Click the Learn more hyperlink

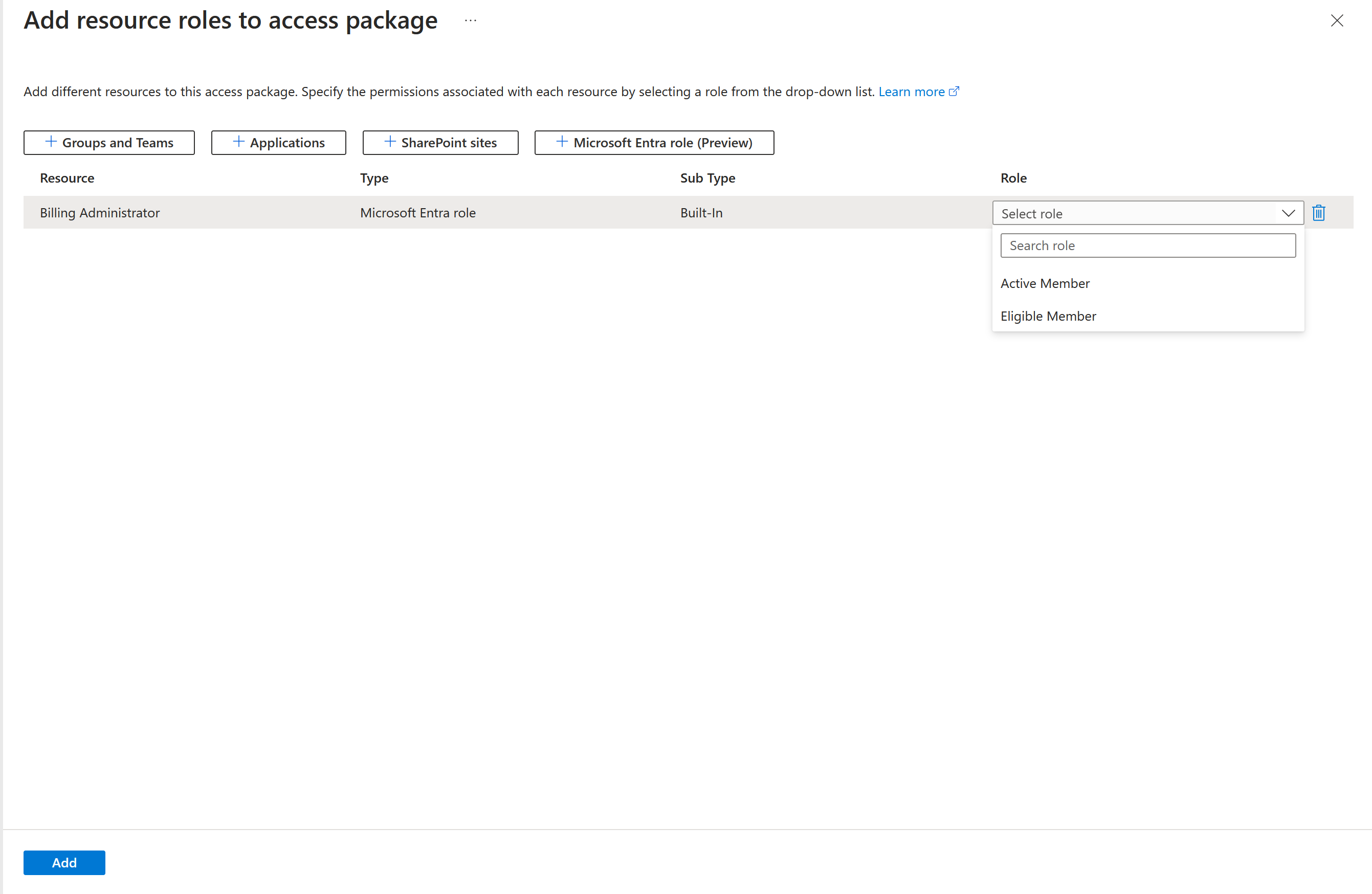pyautogui.click(x=912, y=91)
